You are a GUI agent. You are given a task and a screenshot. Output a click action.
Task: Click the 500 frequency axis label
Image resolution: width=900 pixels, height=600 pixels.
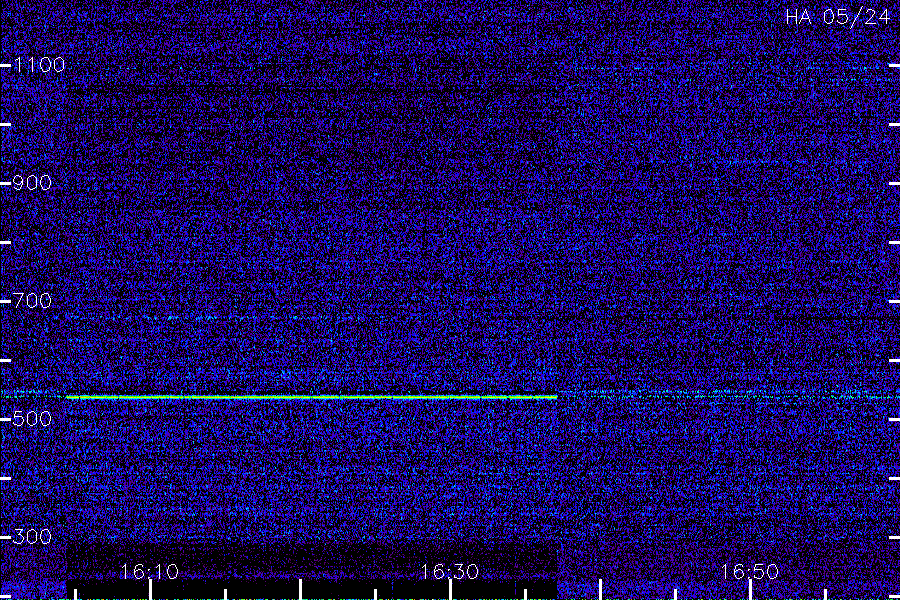32,419
